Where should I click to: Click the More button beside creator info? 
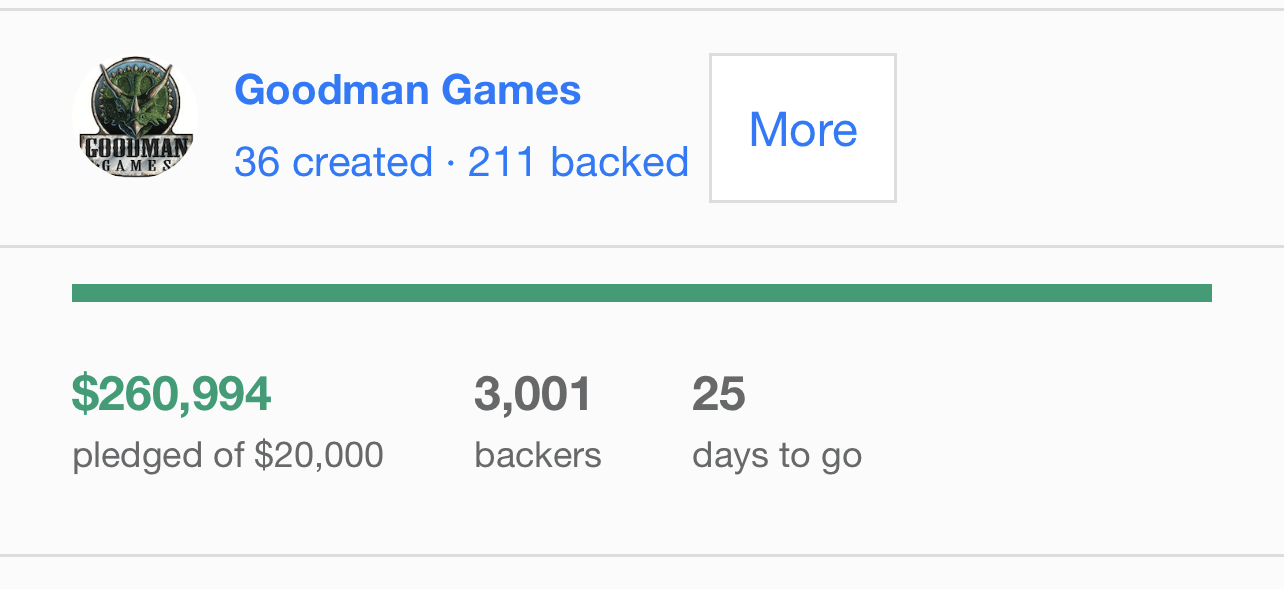[x=803, y=128]
